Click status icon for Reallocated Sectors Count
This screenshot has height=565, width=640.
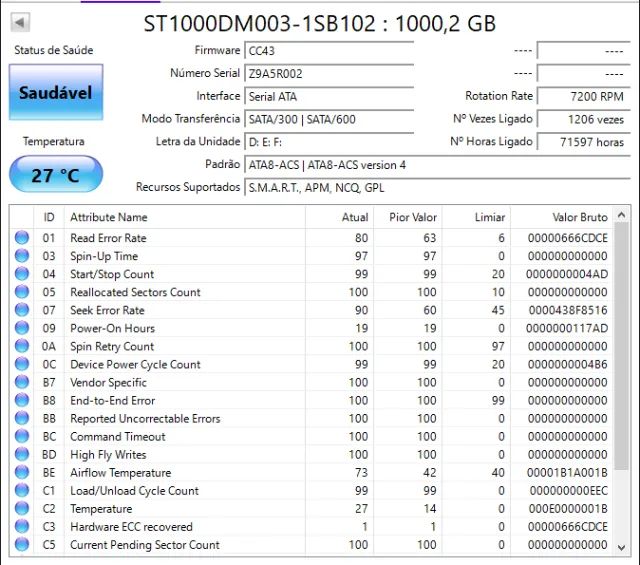pyautogui.click(x=22, y=291)
